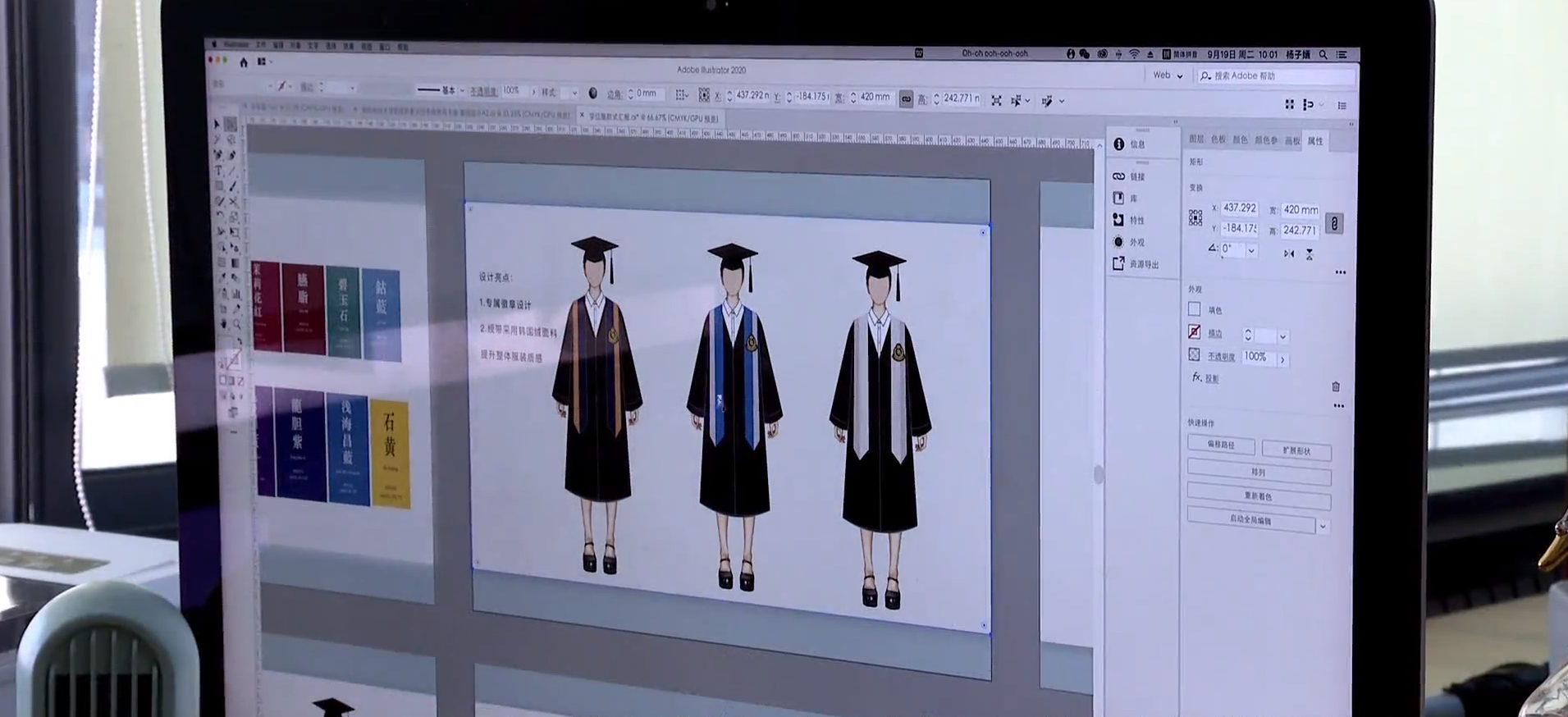
Task: Open the 信息 (Info) panel icon
Action: (x=1119, y=144)
